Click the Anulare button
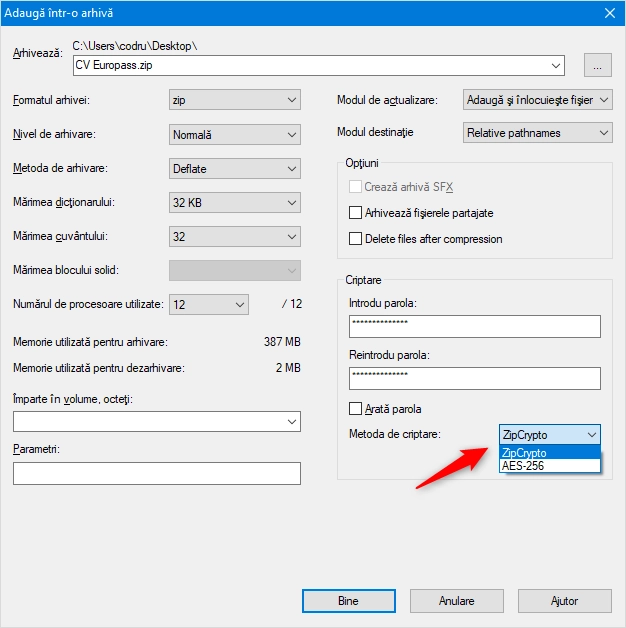The image size is (626, 628). pos(457,601)
